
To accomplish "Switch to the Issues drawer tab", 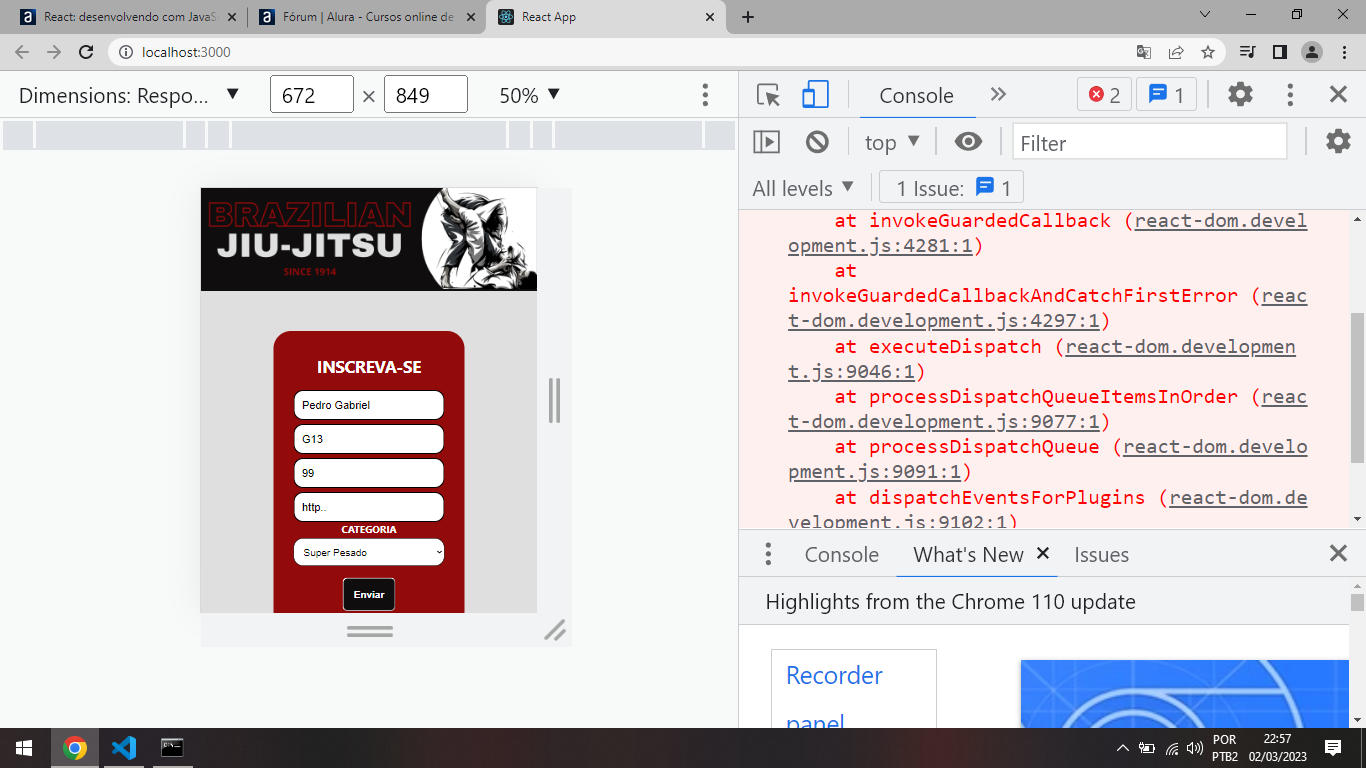I will pyautogui.click(x=1101, y=554).
